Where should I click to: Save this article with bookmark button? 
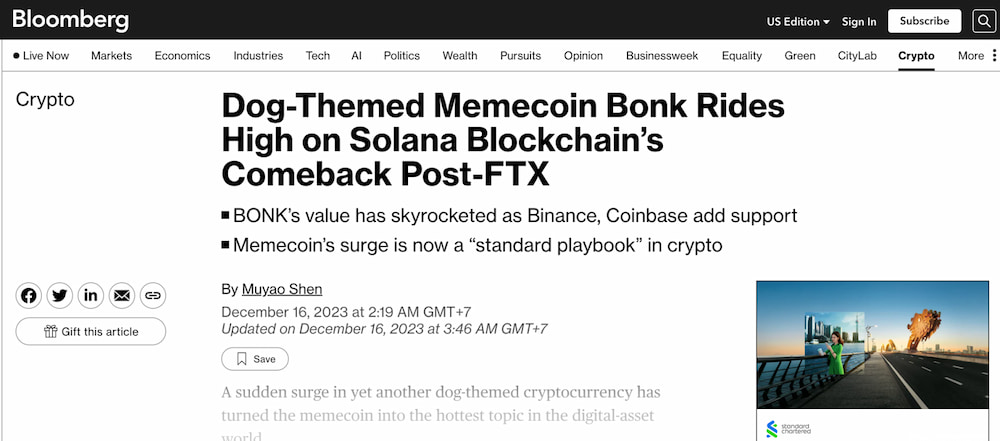point(255,359)
